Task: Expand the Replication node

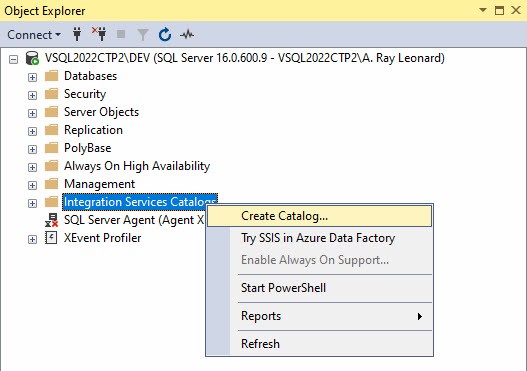Action: (32, 131)
